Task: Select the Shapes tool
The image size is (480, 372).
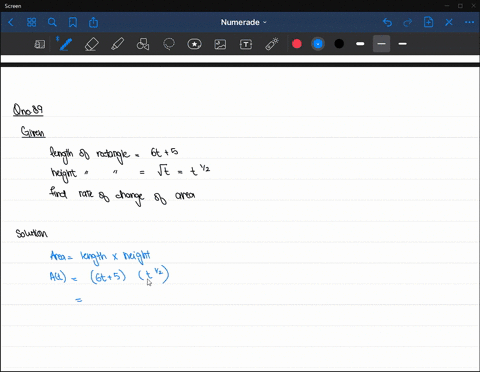Action: coord(143,44)
